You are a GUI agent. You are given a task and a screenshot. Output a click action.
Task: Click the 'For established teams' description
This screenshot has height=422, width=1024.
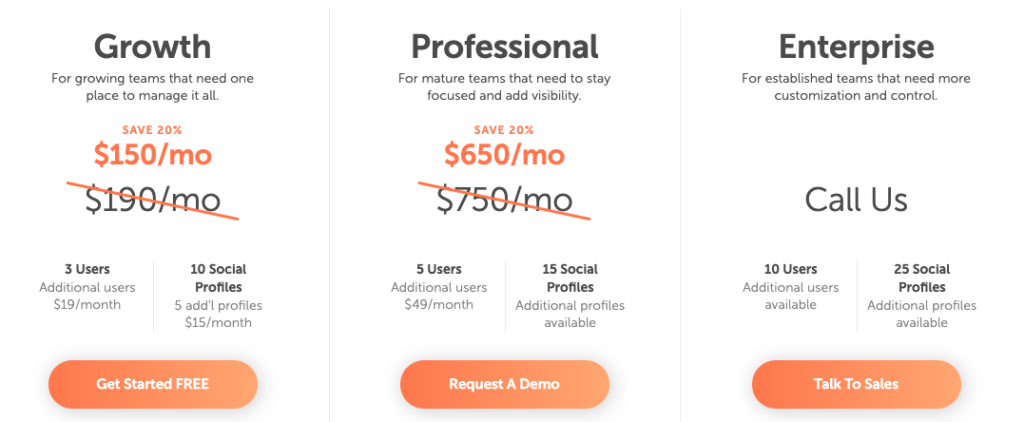[x=856, y=87]
